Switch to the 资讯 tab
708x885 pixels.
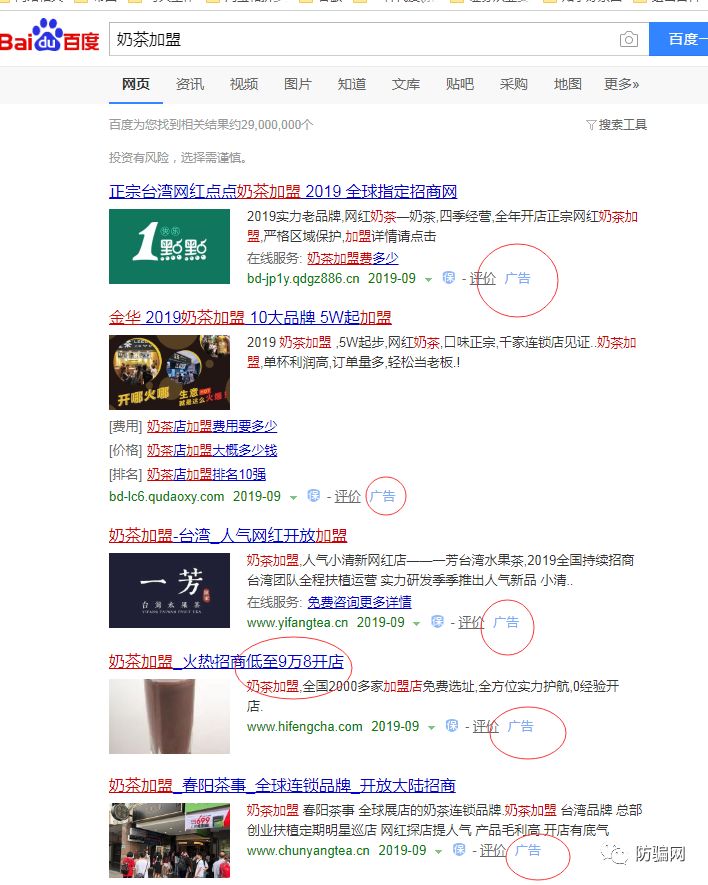[190, 84]
